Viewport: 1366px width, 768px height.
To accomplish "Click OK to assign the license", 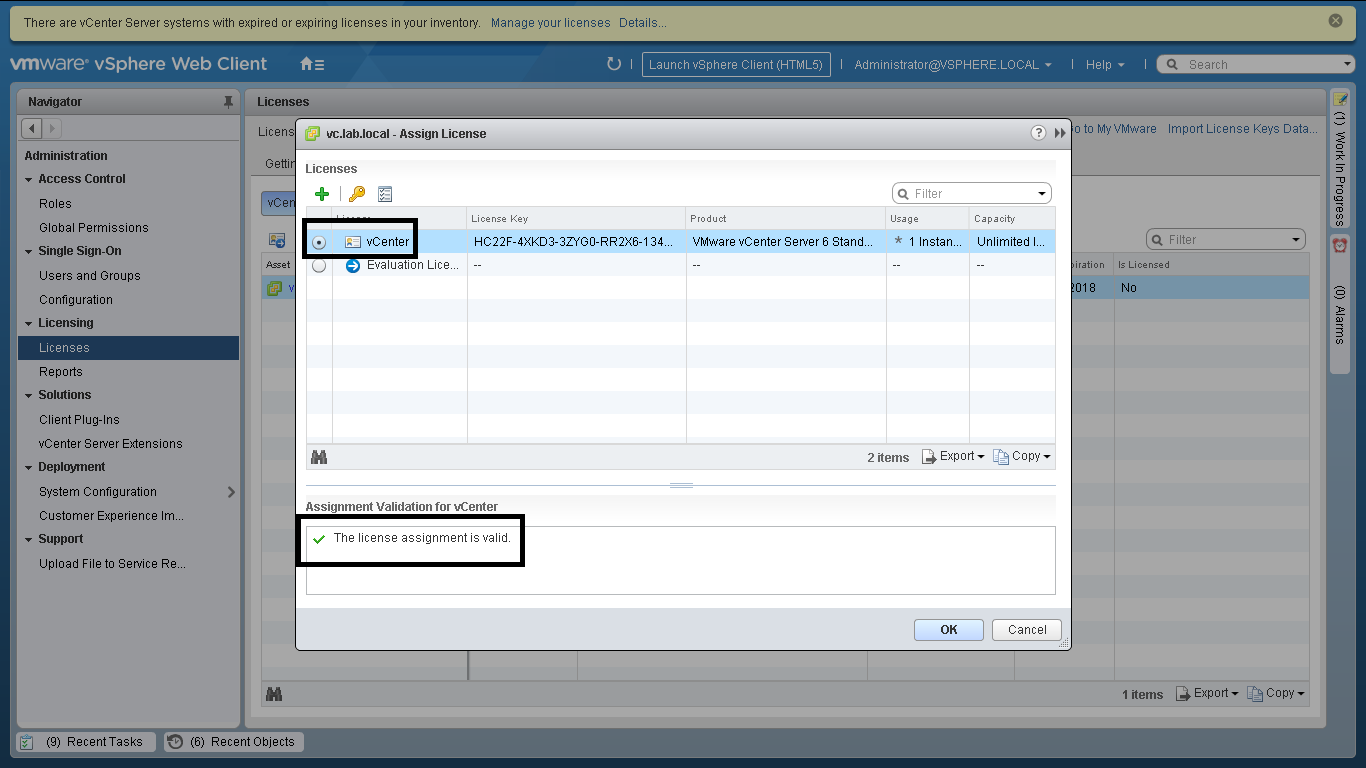I will tap(949, 629).
